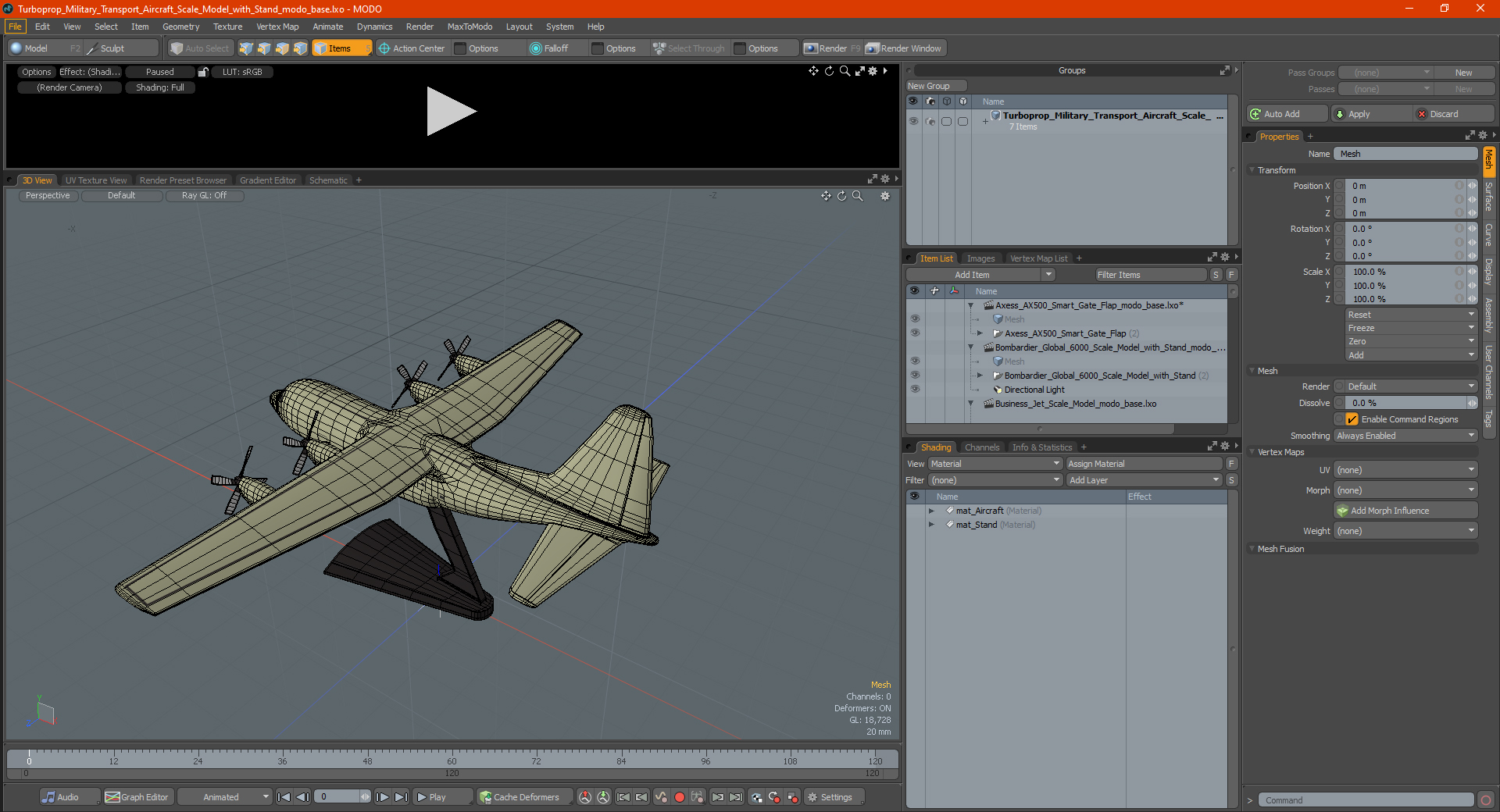This screenshot has height=812, width=1500.
Task: Expand Bombardier_Global_6000_Scale_Model_with_Stand item
Action: tap(980, 376)
